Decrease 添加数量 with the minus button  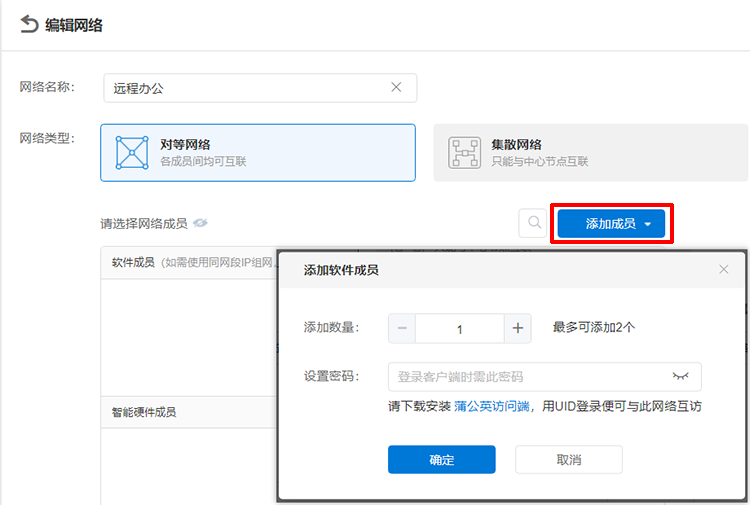pos(402,328)
